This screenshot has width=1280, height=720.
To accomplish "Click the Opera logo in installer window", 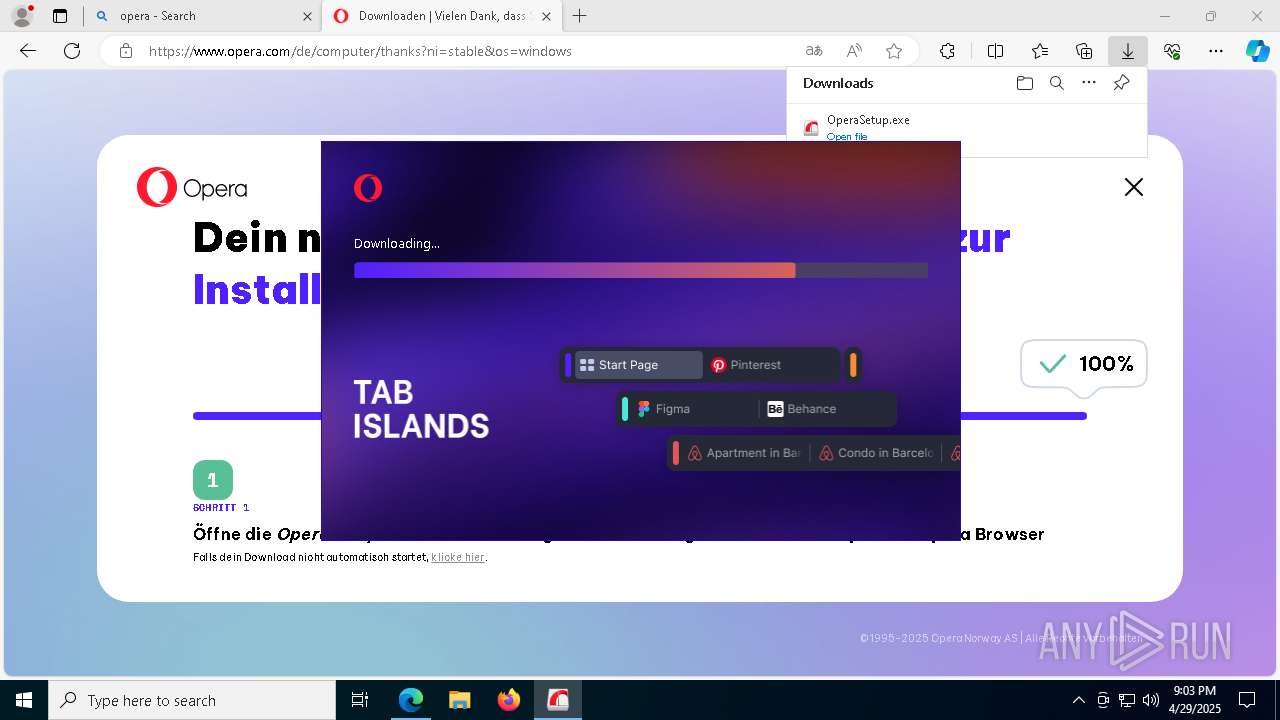I will [x=368, y=188].
